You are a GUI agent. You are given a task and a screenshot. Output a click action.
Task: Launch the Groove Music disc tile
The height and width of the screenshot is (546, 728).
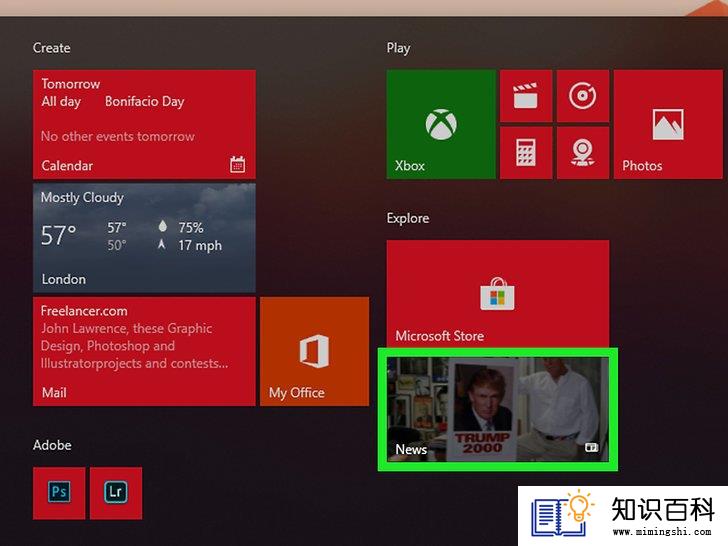(x=583, y=96)
